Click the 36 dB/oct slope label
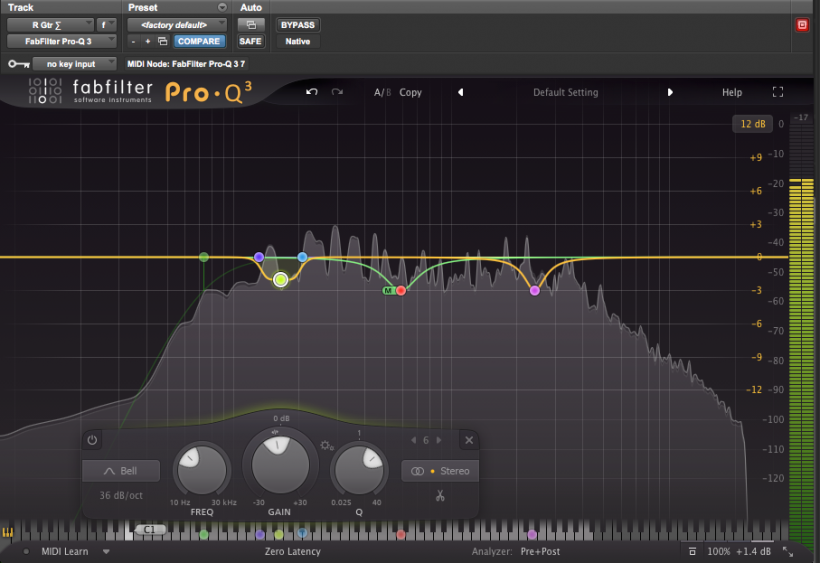This screenshot has height=563, width=820. (x=121, y=495)
